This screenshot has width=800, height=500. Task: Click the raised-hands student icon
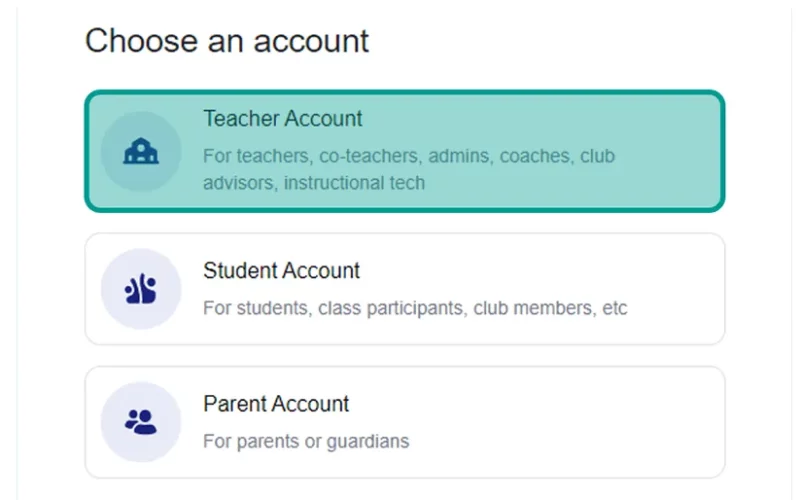140,289
